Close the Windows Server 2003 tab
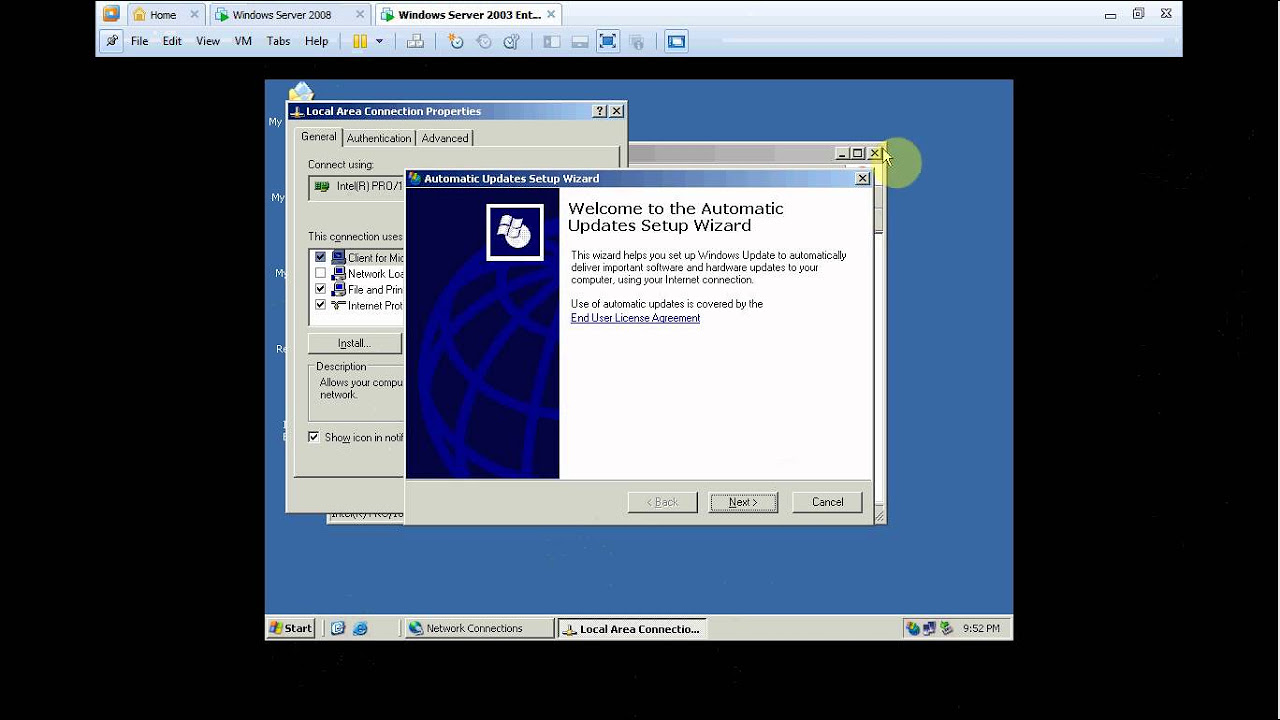The width and height of the screenshot is (1280, 720). click(x=551, y=15)
